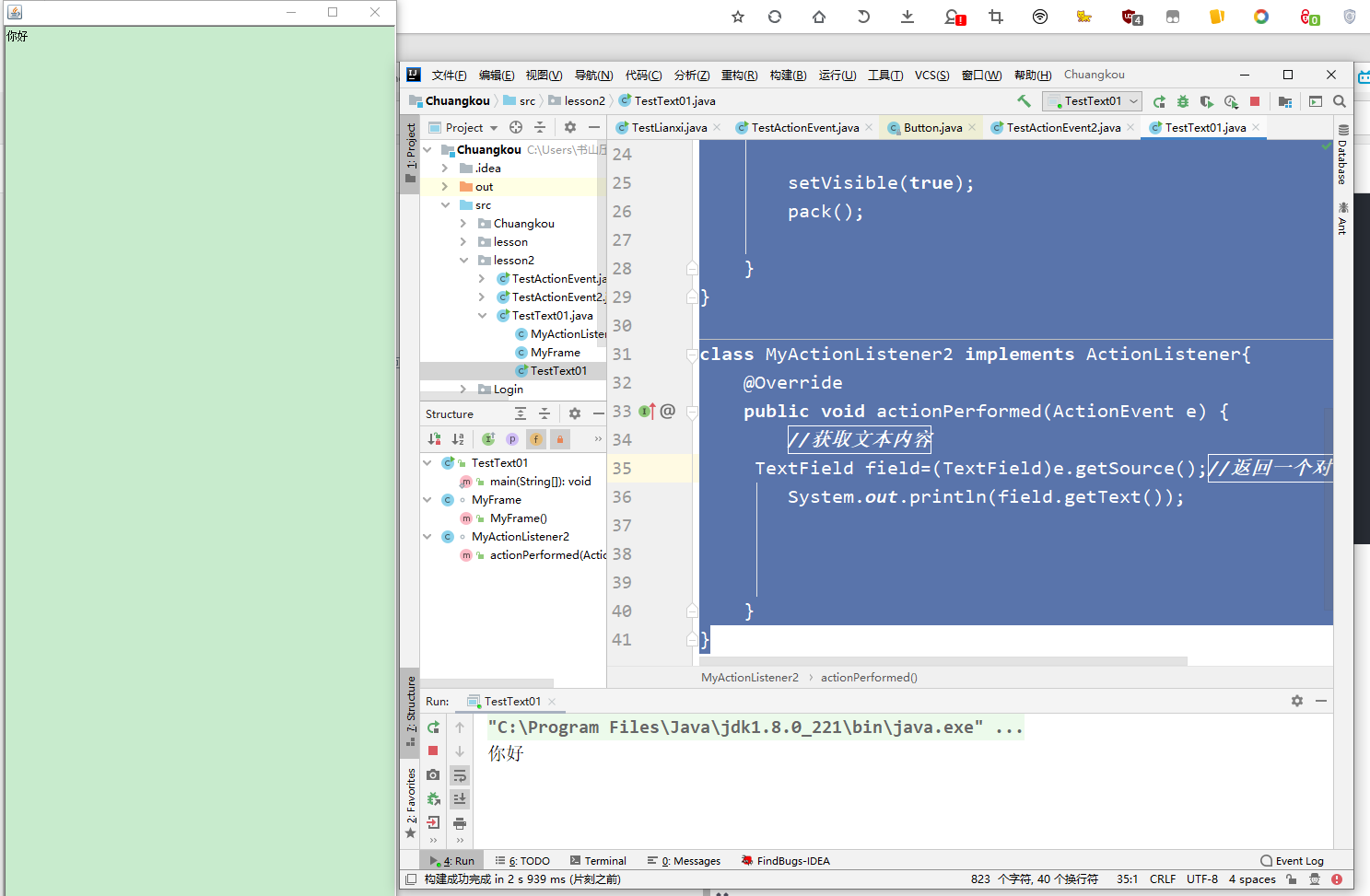Toggle Show Fields in the Structure panel
Image resolution: width=1370 pixels, height=896 pixels.
[x=536, y=439]
